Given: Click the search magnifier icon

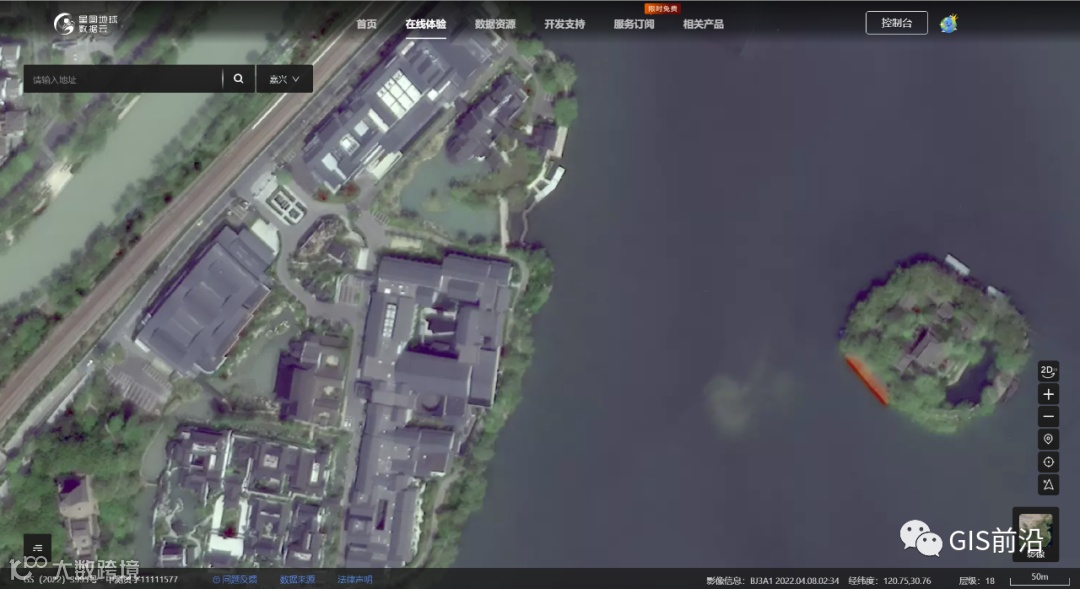Looking at the screenshot, I should (x=238, y=79).
